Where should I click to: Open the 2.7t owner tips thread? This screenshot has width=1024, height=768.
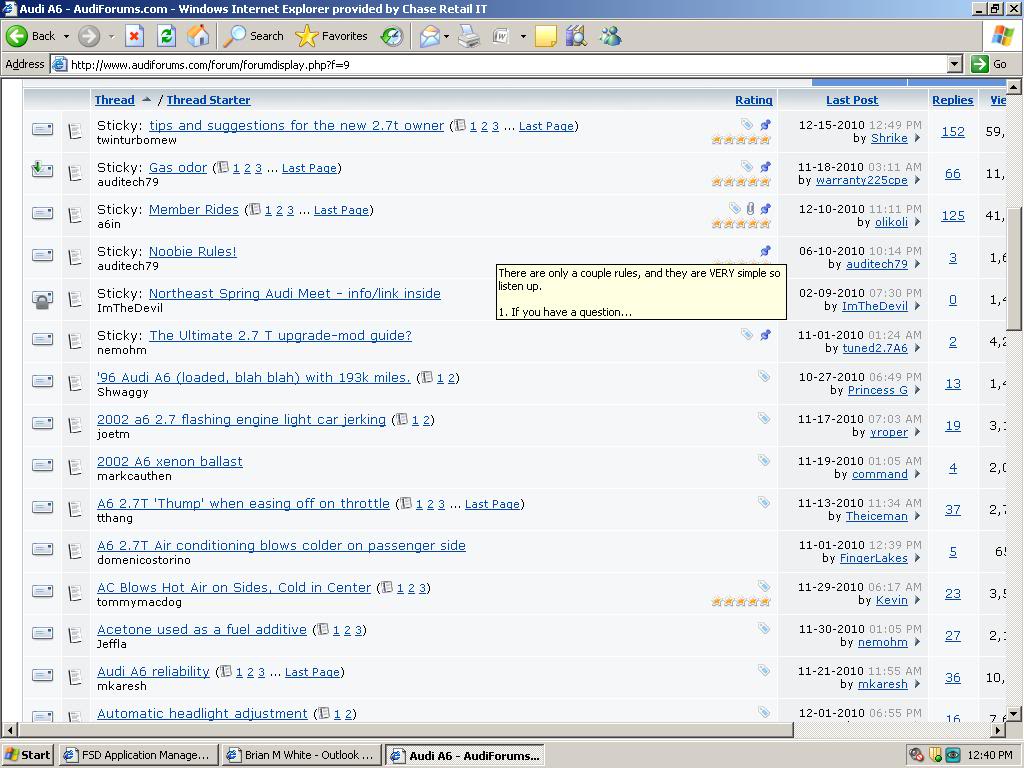[x=296, y=125]
